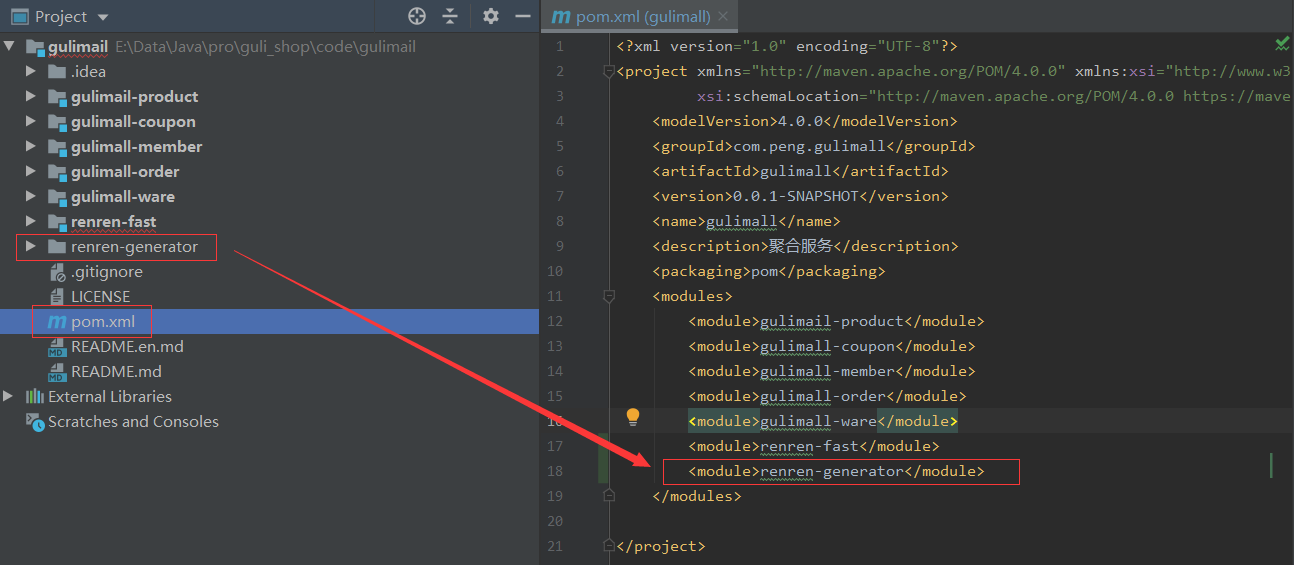This screenshot has width=1294, height=565.
Task: Collapse the gulimail root project node
Action: coord(10,47)
